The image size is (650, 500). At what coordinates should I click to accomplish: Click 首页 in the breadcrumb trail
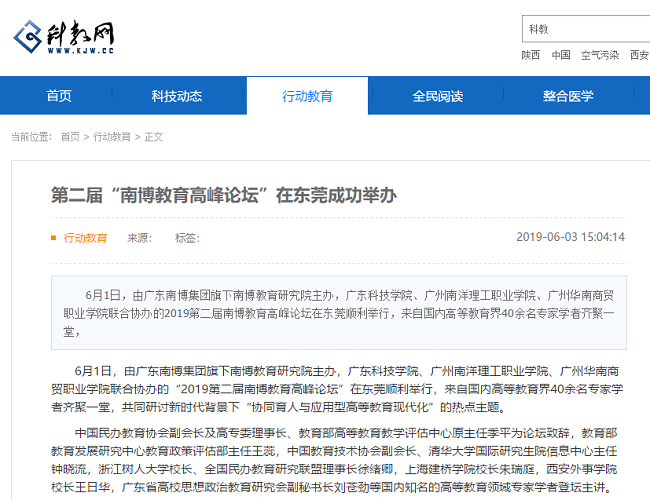[70, 137]
